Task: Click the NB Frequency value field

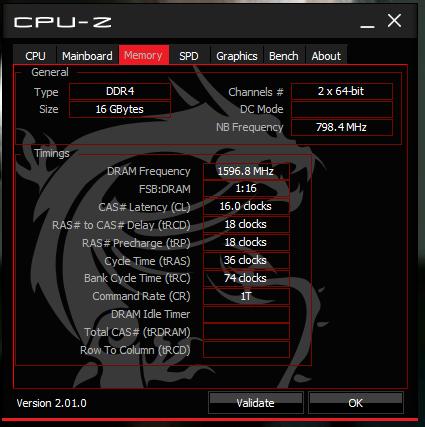Action: (x=342, y=127)
